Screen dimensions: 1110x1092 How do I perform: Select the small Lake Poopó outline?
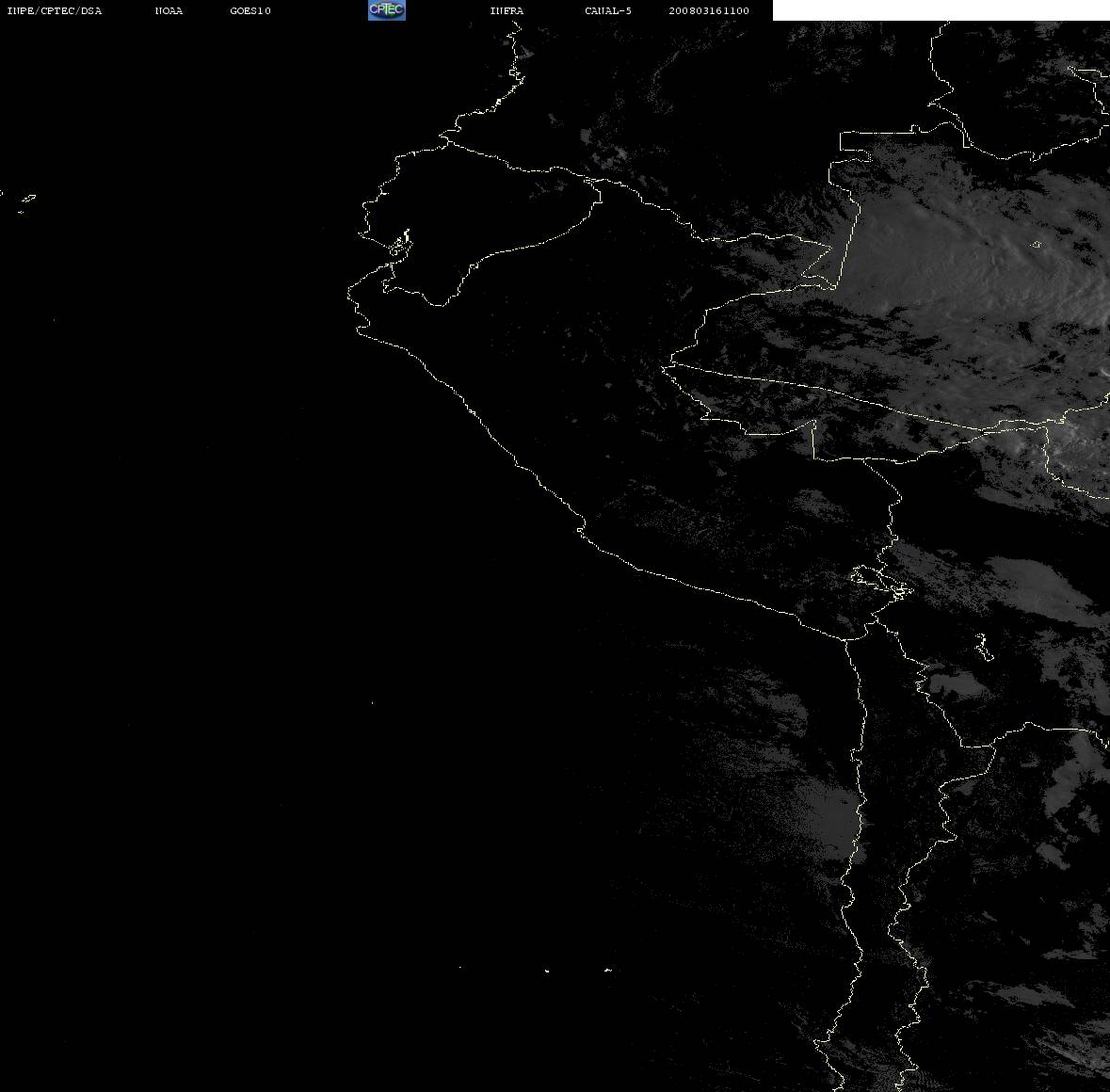[983, 647]
